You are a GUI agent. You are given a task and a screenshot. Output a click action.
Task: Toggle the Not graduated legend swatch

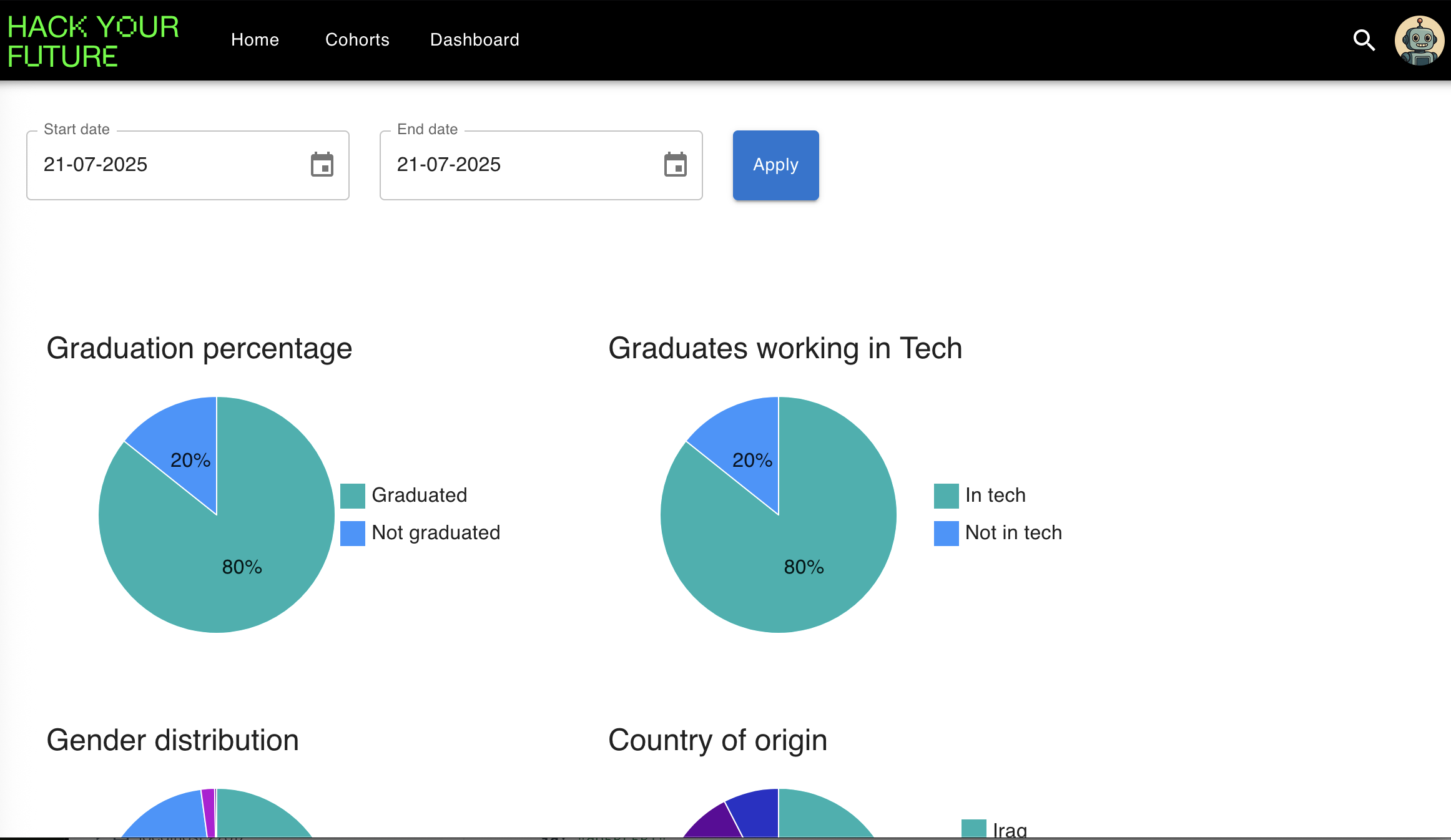(x=353, y=533)
